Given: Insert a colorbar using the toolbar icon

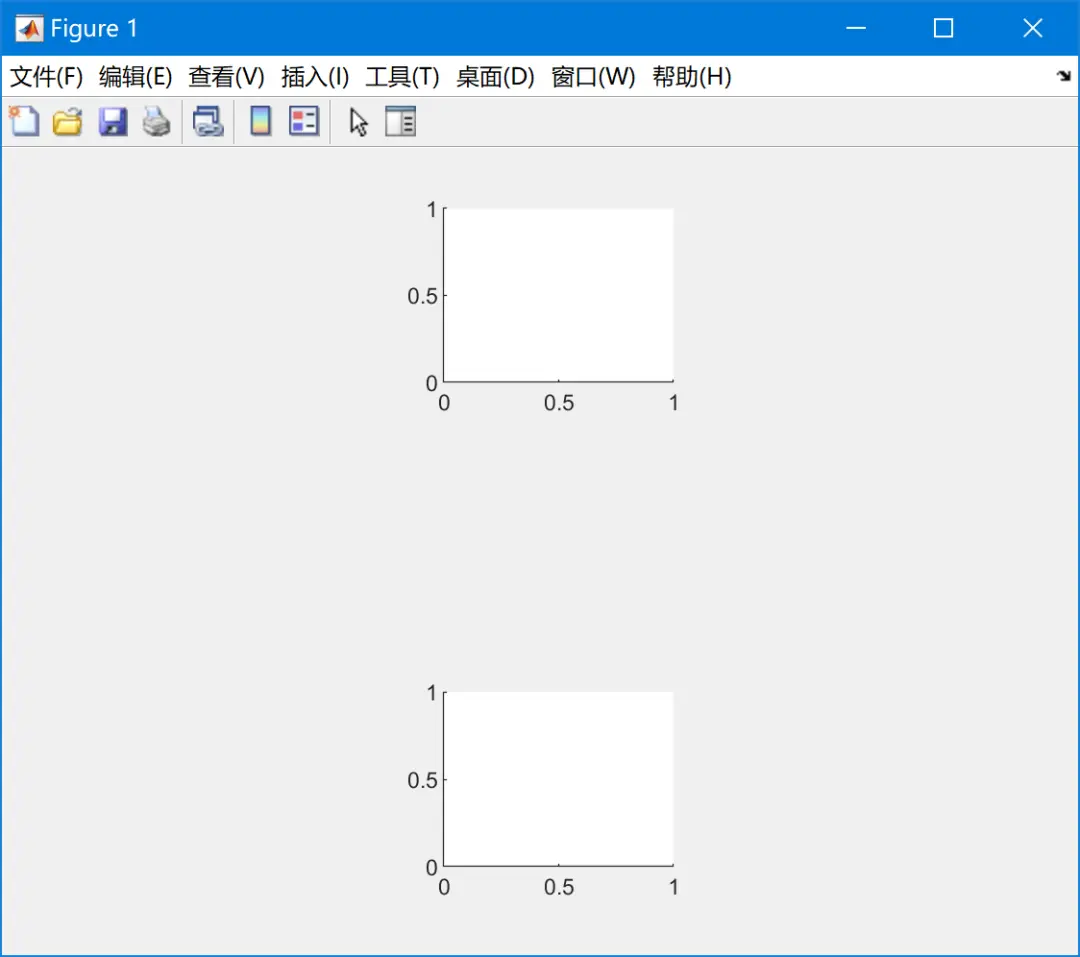Looking at the screenshot, I should 260,122.
